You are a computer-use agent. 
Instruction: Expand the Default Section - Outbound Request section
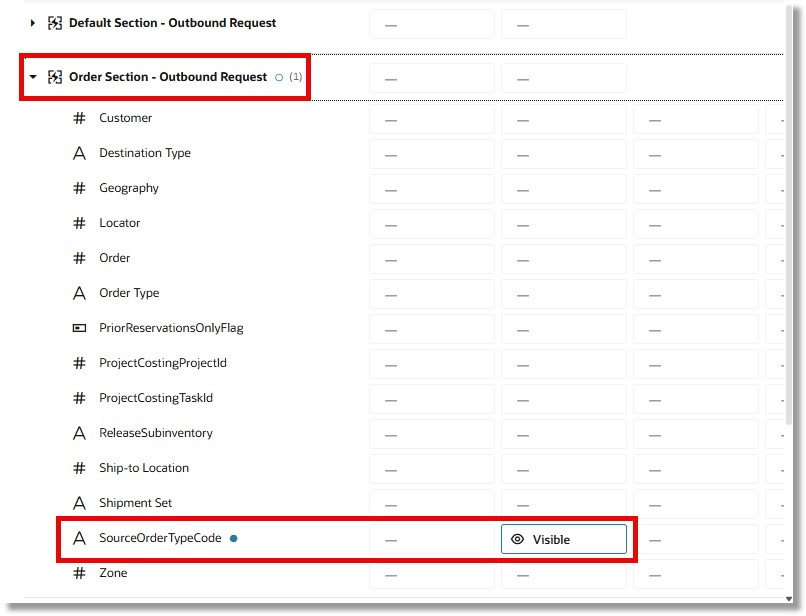[x=31, y=23]
